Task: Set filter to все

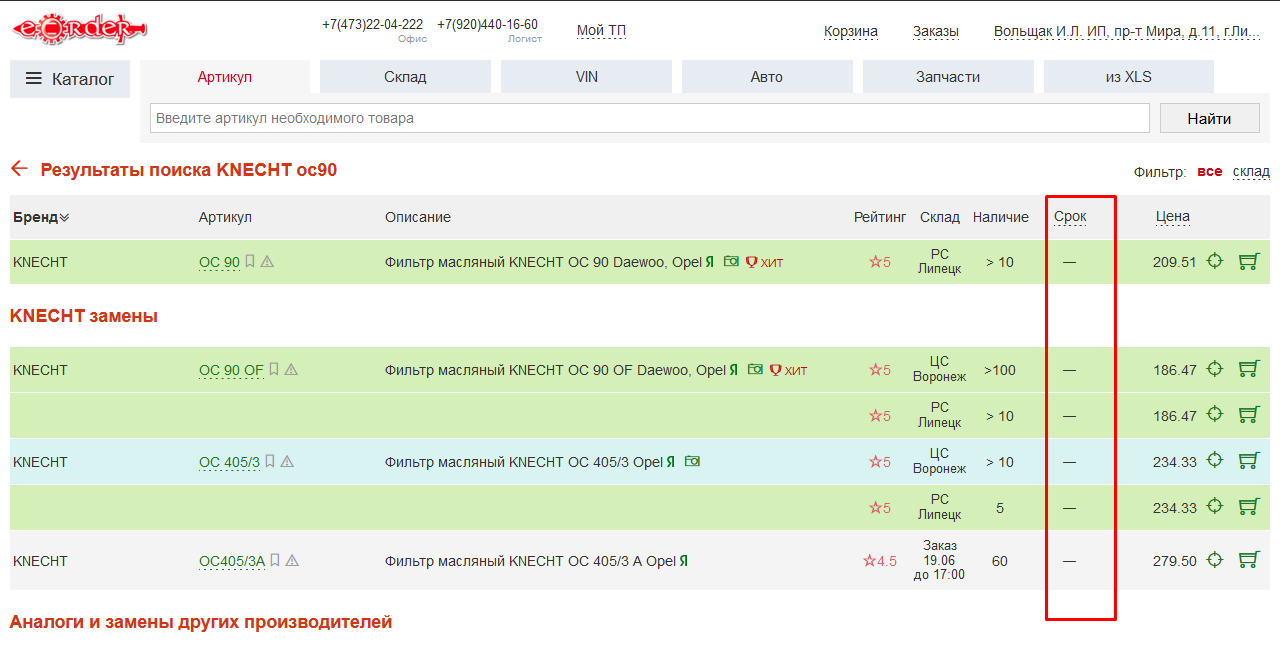Action: point(1209,171)
